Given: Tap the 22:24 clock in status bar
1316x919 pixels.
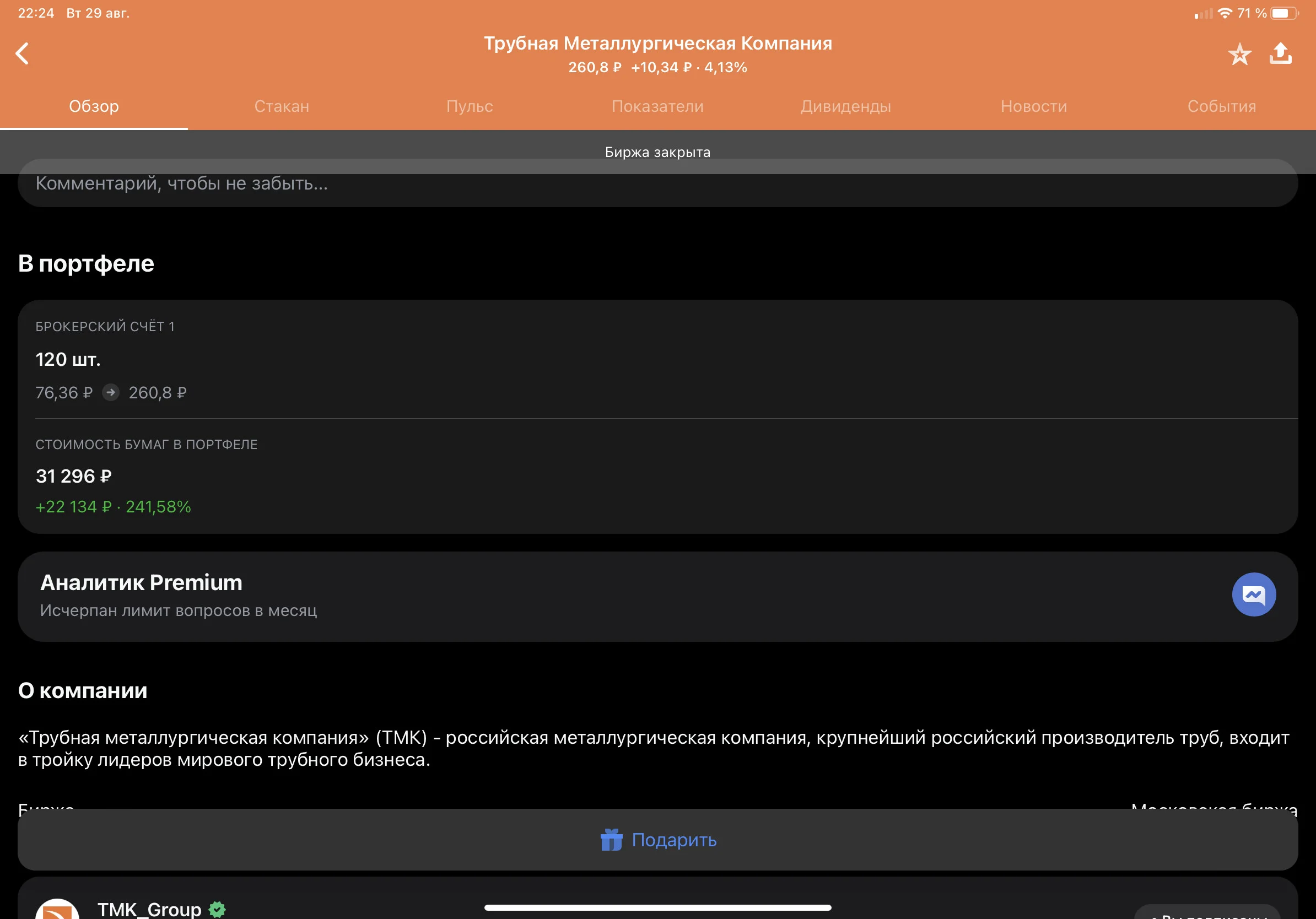Looking at the screenshot, I should point(35,13).
